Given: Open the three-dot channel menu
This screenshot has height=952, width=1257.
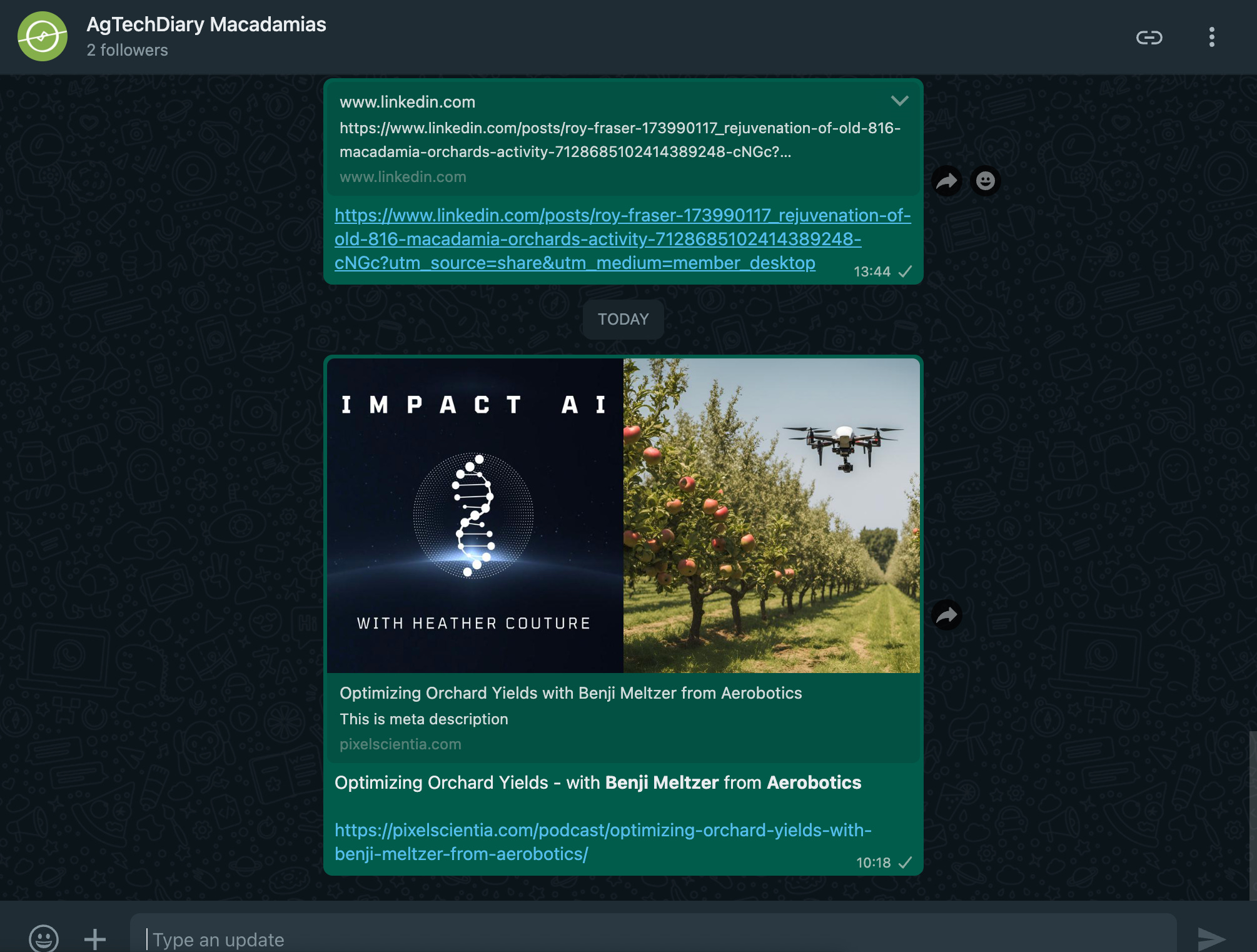Looking at the screenshot, I should (x=1211, y=38).
